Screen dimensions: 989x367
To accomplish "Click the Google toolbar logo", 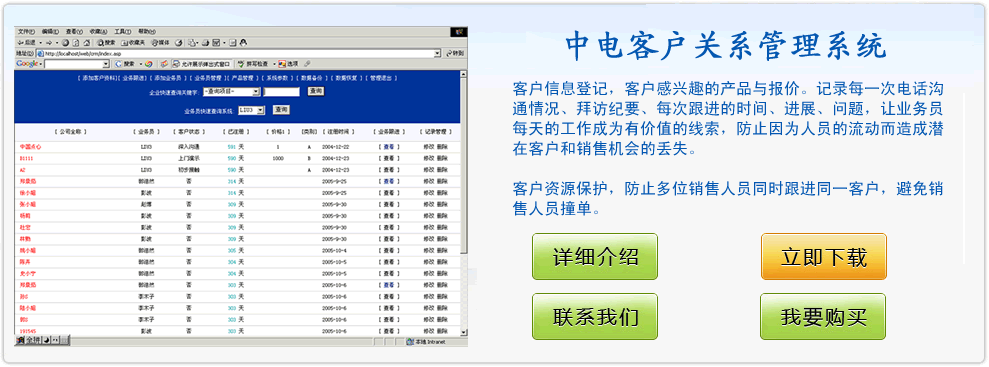I will (x=27, y=64).
